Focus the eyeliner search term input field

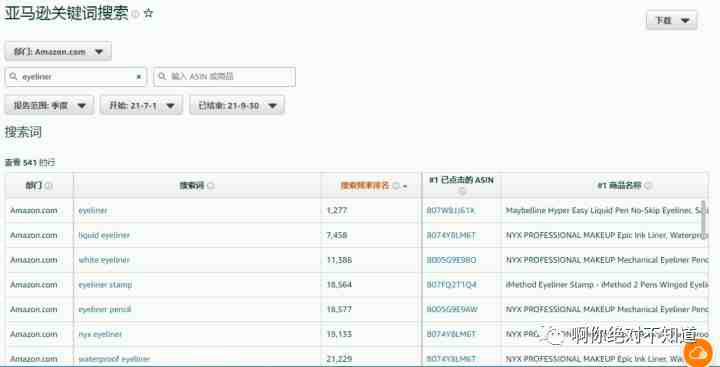[76, 77]
